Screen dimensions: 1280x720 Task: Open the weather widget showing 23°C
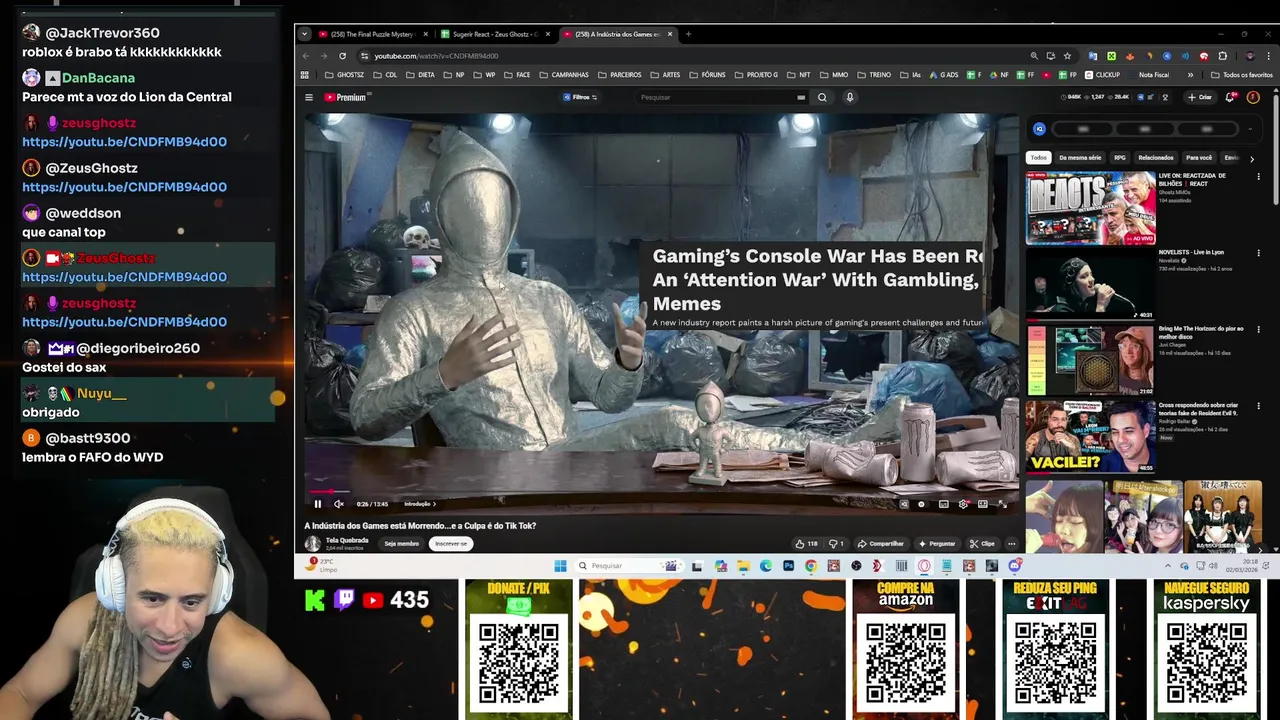click(x=322, y=565)
